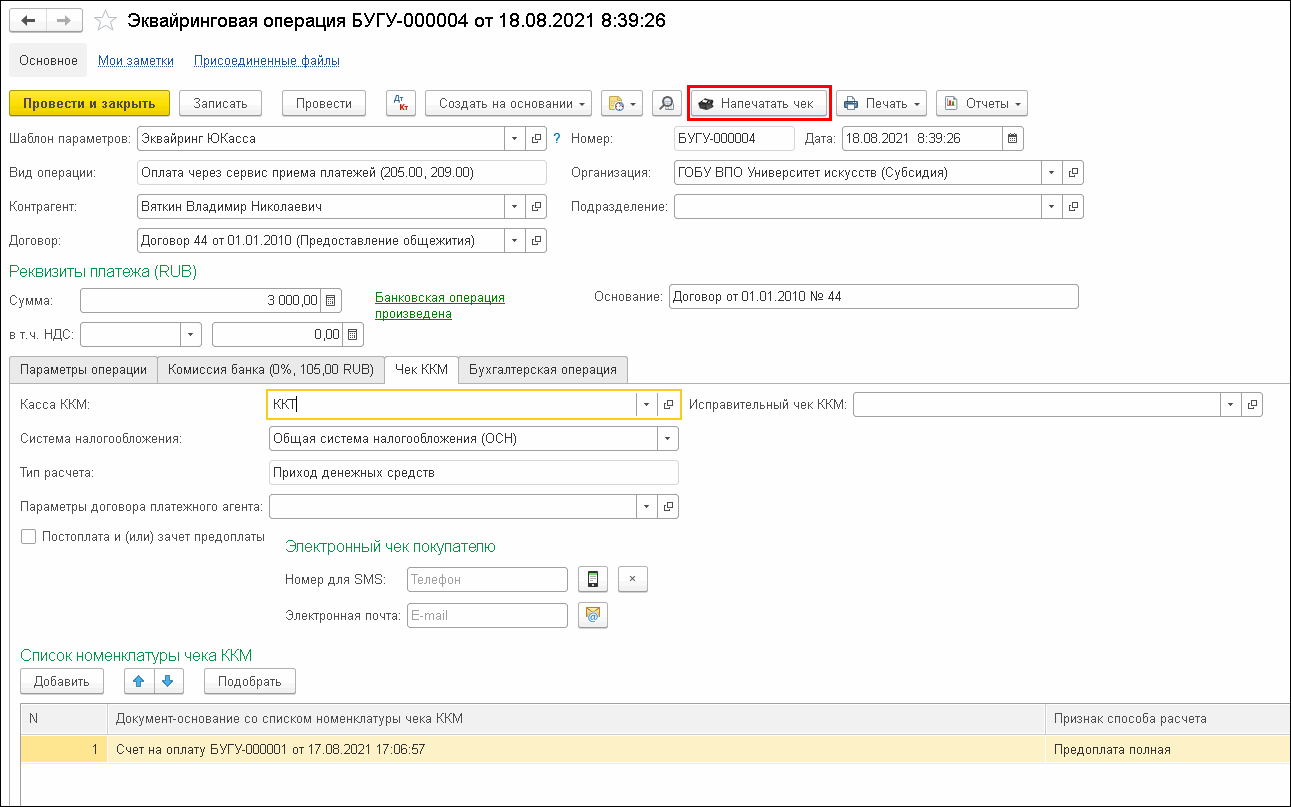1291x807 pixels.
Task: Move row down with blue down arrow
Action: point(167,681)
